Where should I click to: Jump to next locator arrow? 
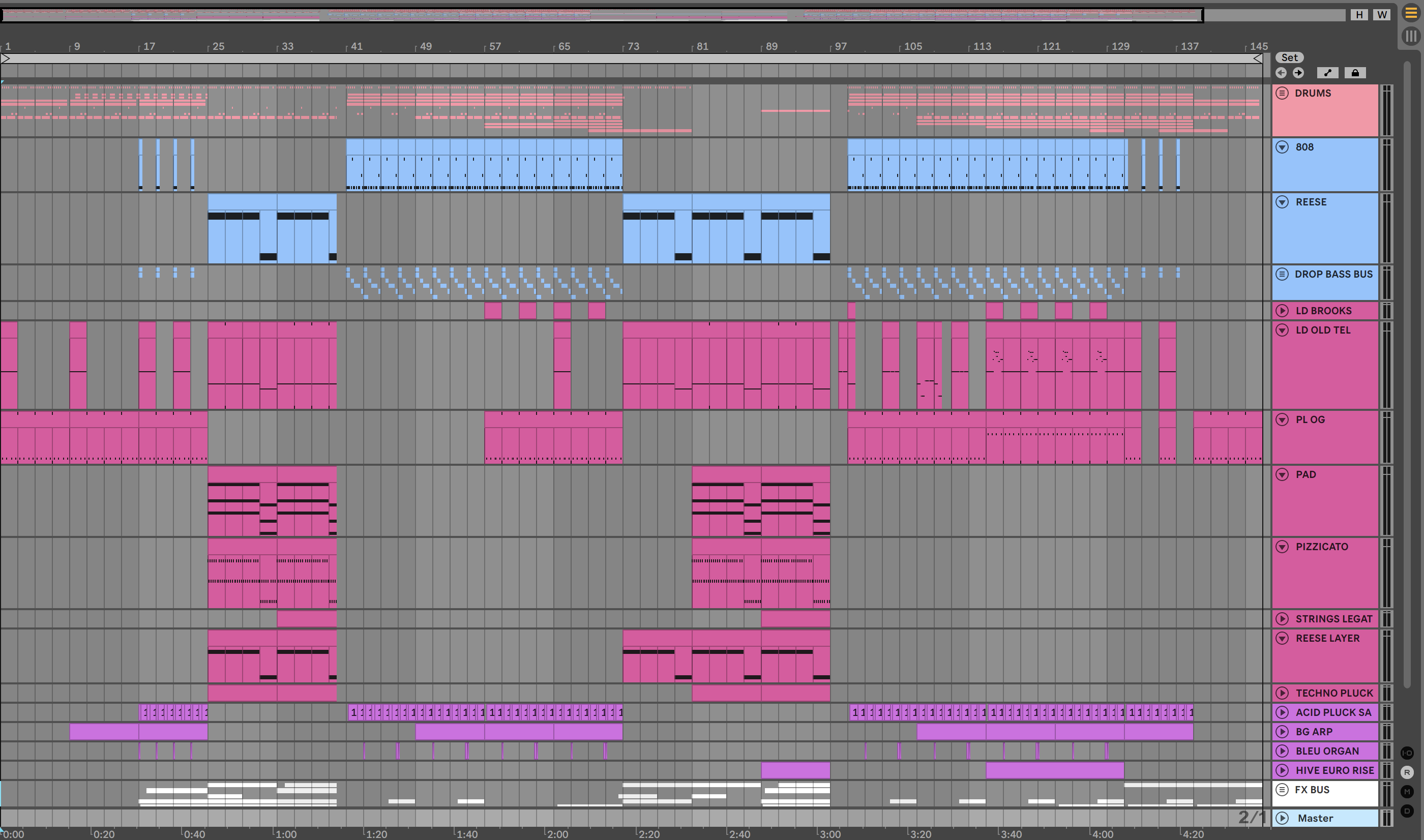point(1298,73)
